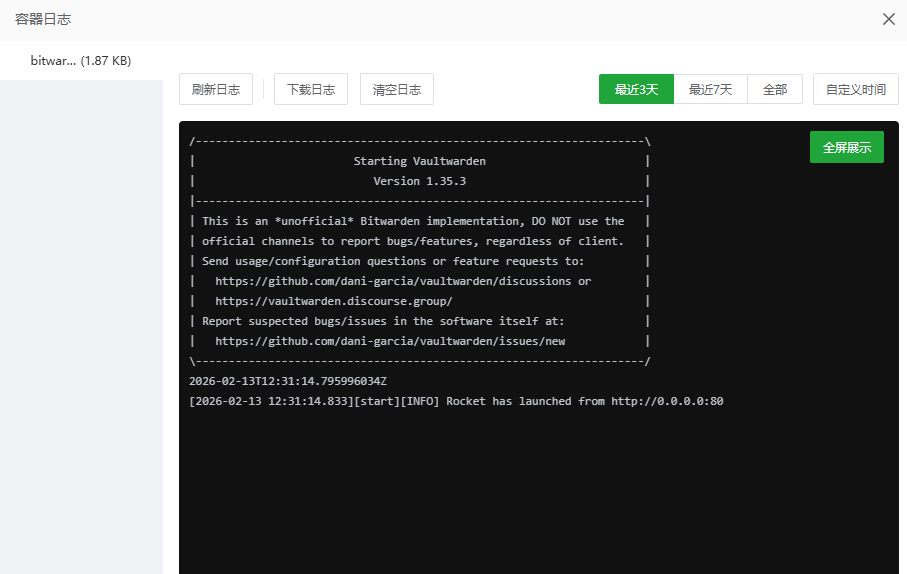Click the unofficial Bitwarden implementation notice line
The image size is (907, 574).
coord(413,221)
